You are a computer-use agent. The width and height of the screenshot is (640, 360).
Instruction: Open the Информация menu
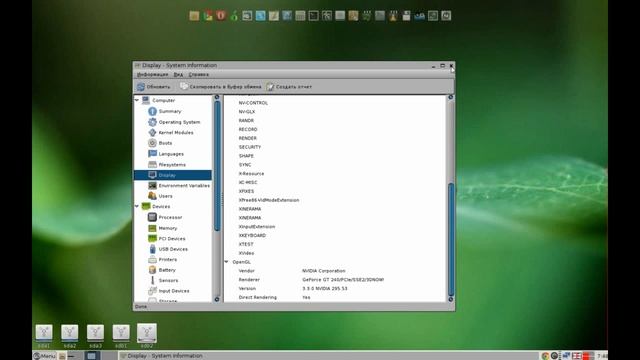(152, 75)
